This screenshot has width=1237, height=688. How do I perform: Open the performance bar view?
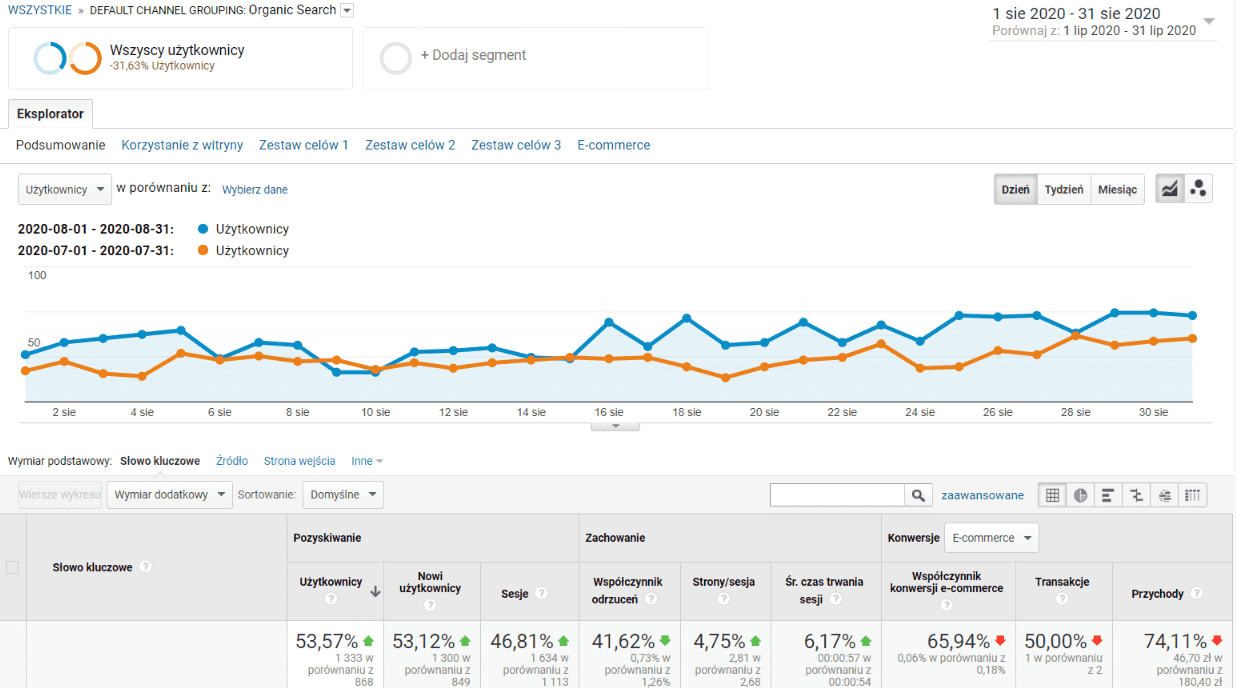pyautogui.click(x=1107, y=495)
